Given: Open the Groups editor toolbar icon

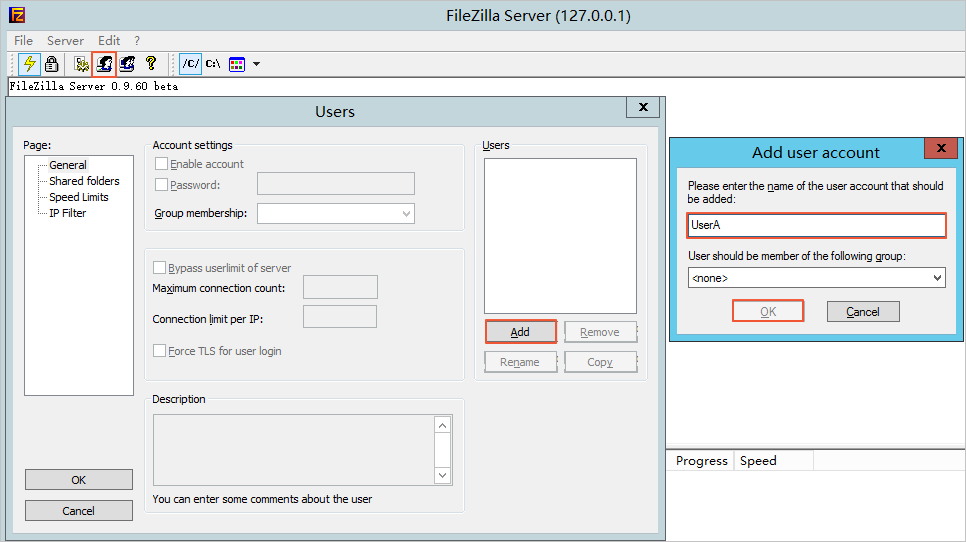Looking at the screenshot, I should point(128,63).
